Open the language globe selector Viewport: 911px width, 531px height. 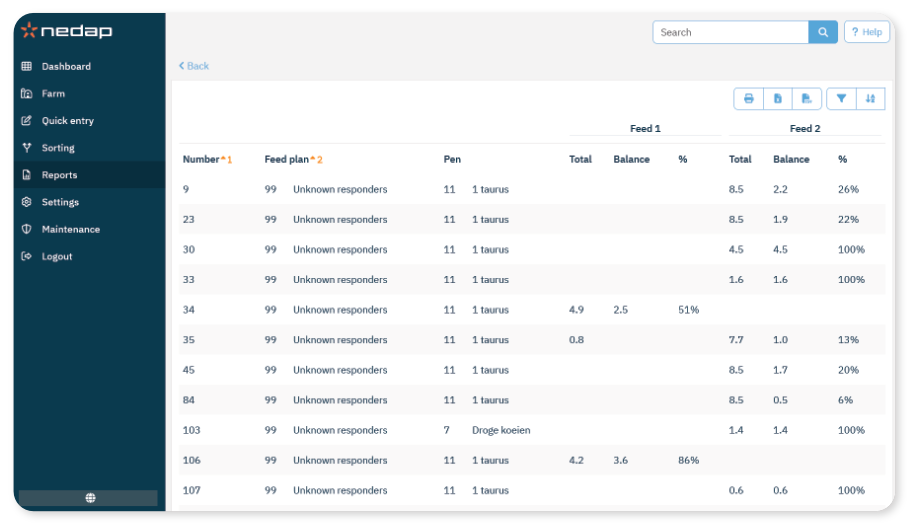[90, 498]
